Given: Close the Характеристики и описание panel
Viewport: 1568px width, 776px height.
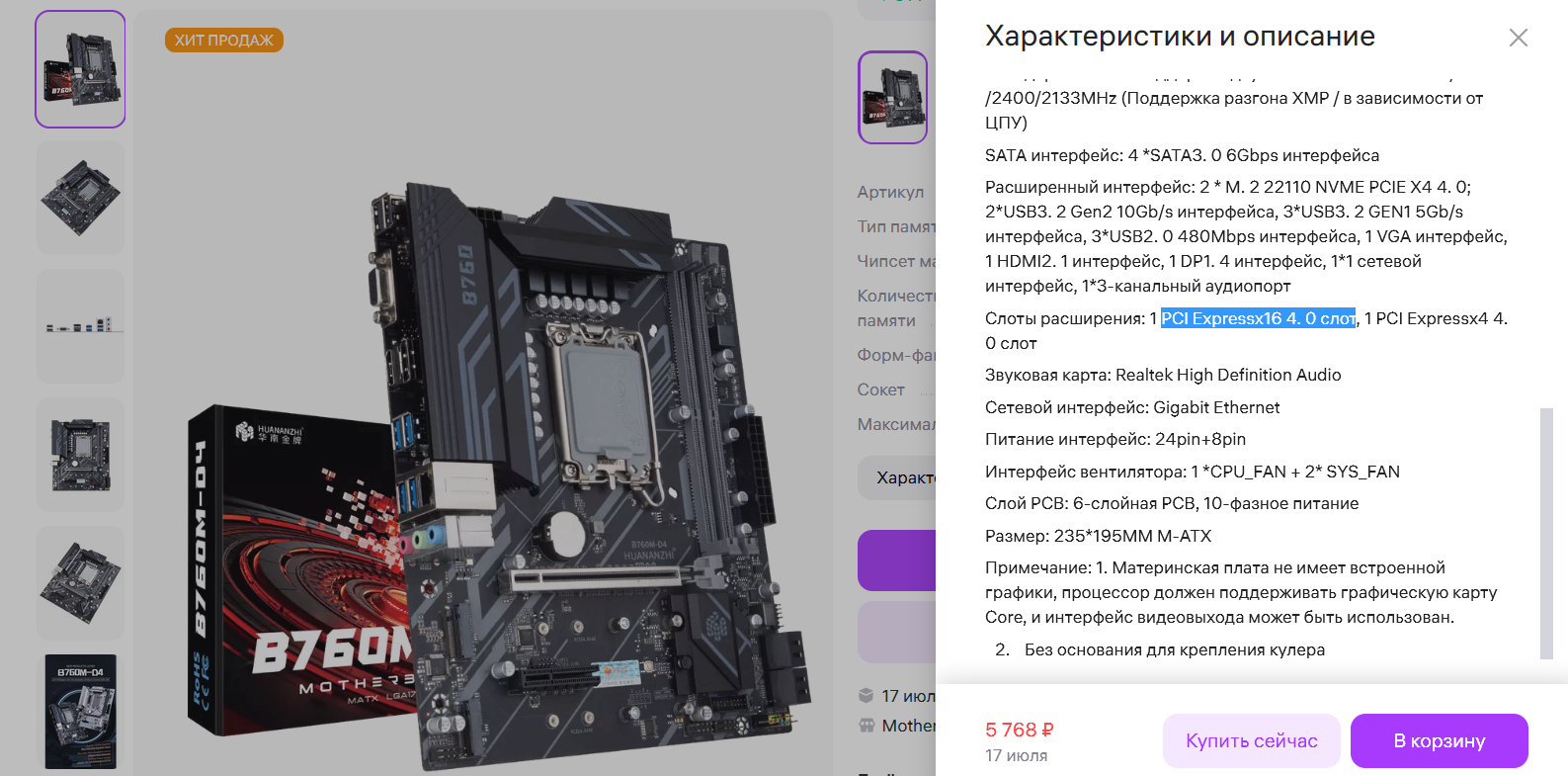Looking at the screenshot, I should (x=1519, y=38).
